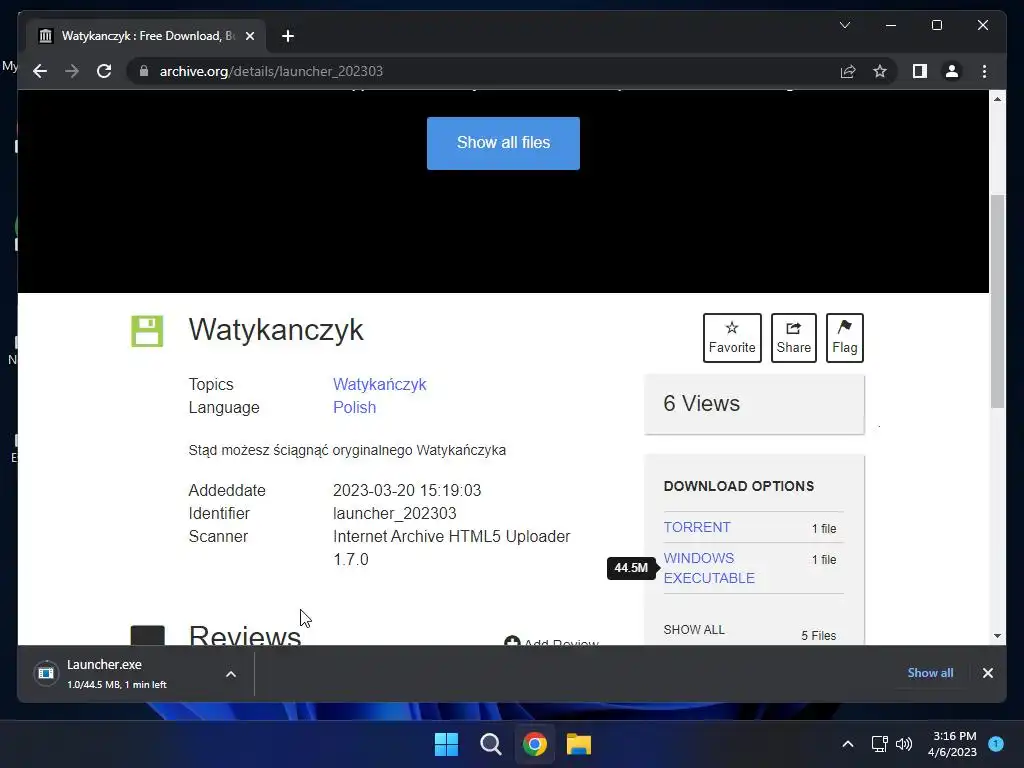Add the item to Favorites
1024x768 pixels.
pos(732,338)
